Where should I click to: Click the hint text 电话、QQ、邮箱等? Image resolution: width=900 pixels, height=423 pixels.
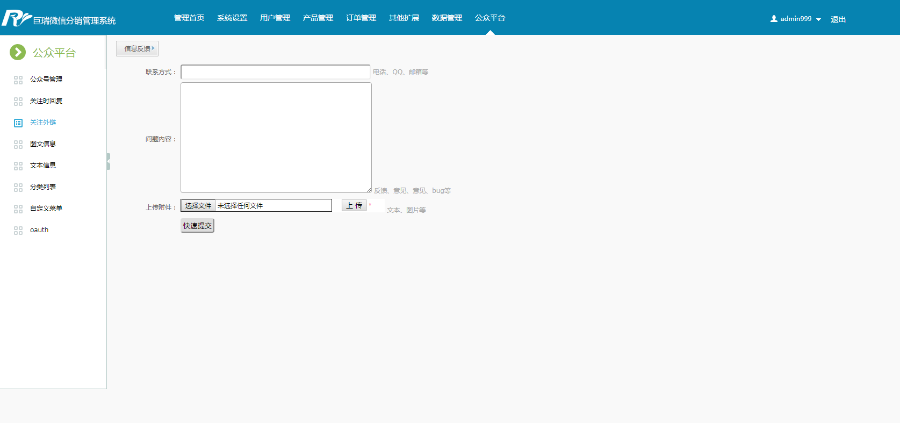pyautogui.click(x=401, y=72)
